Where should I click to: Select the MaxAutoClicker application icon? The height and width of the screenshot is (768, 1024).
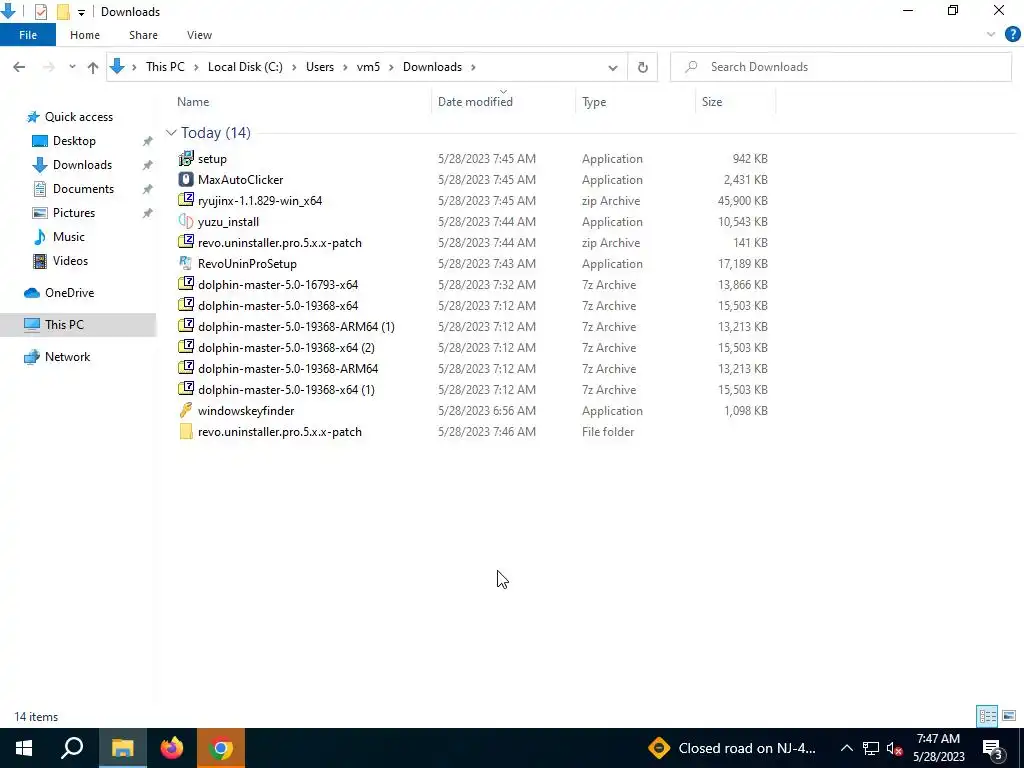pos(186,179)
